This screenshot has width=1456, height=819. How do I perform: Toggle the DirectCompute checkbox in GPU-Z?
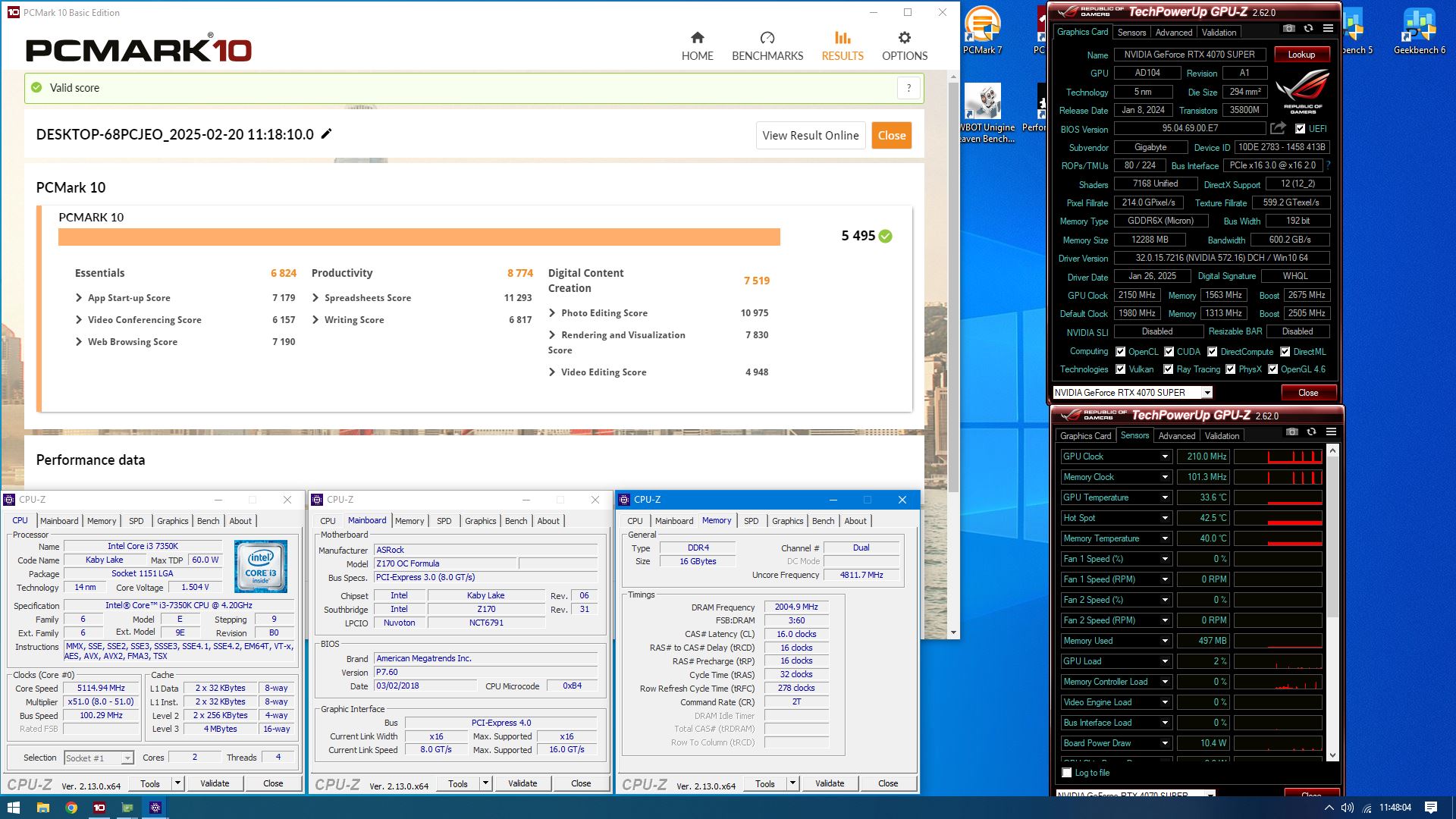[x=1212, y=352]
